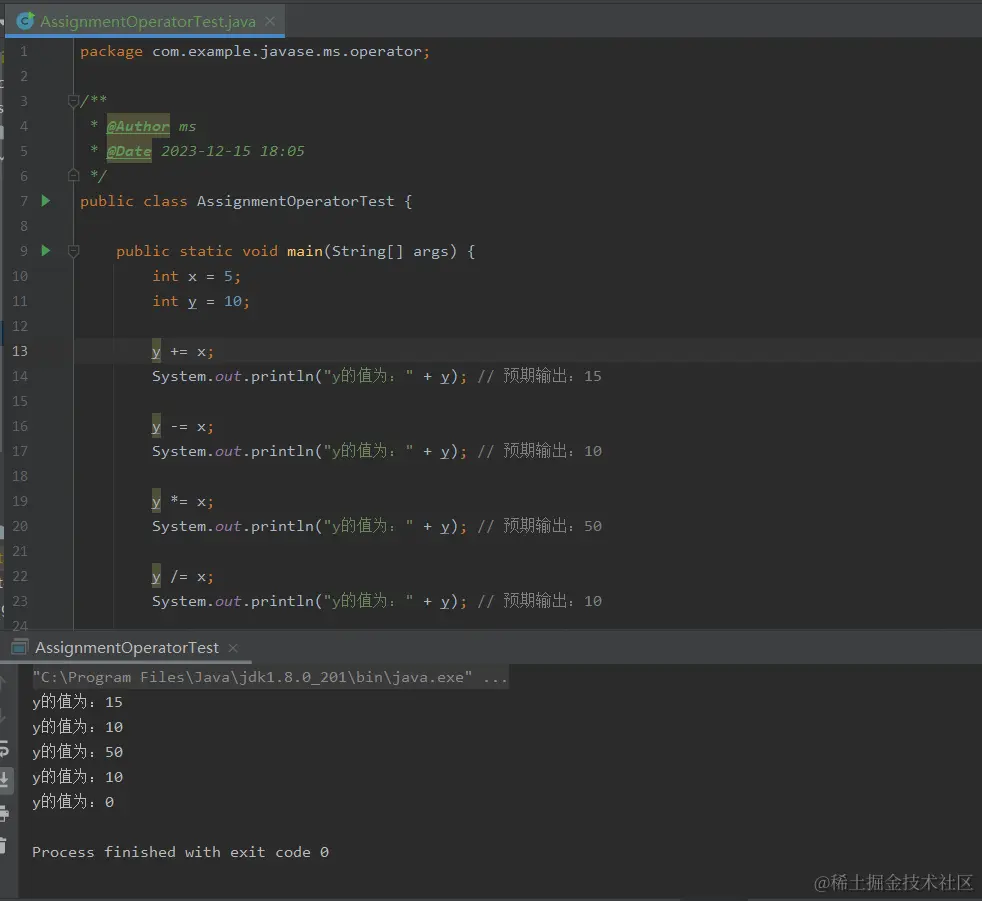
Task: Click the '@Author' Javadoc tag
Action: click(138, 126)
